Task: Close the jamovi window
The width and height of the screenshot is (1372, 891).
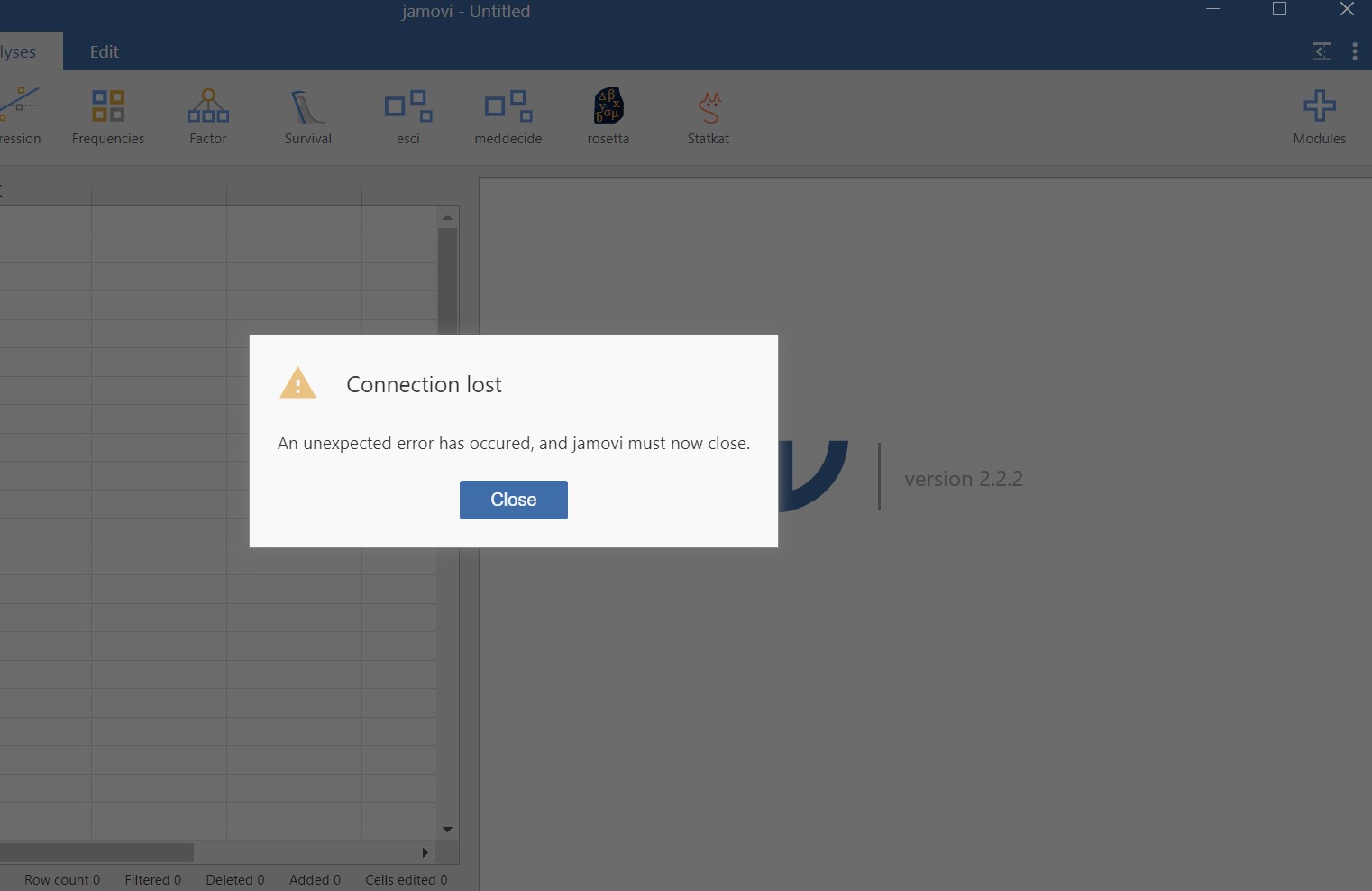Action: click(x=1347, y=10)
